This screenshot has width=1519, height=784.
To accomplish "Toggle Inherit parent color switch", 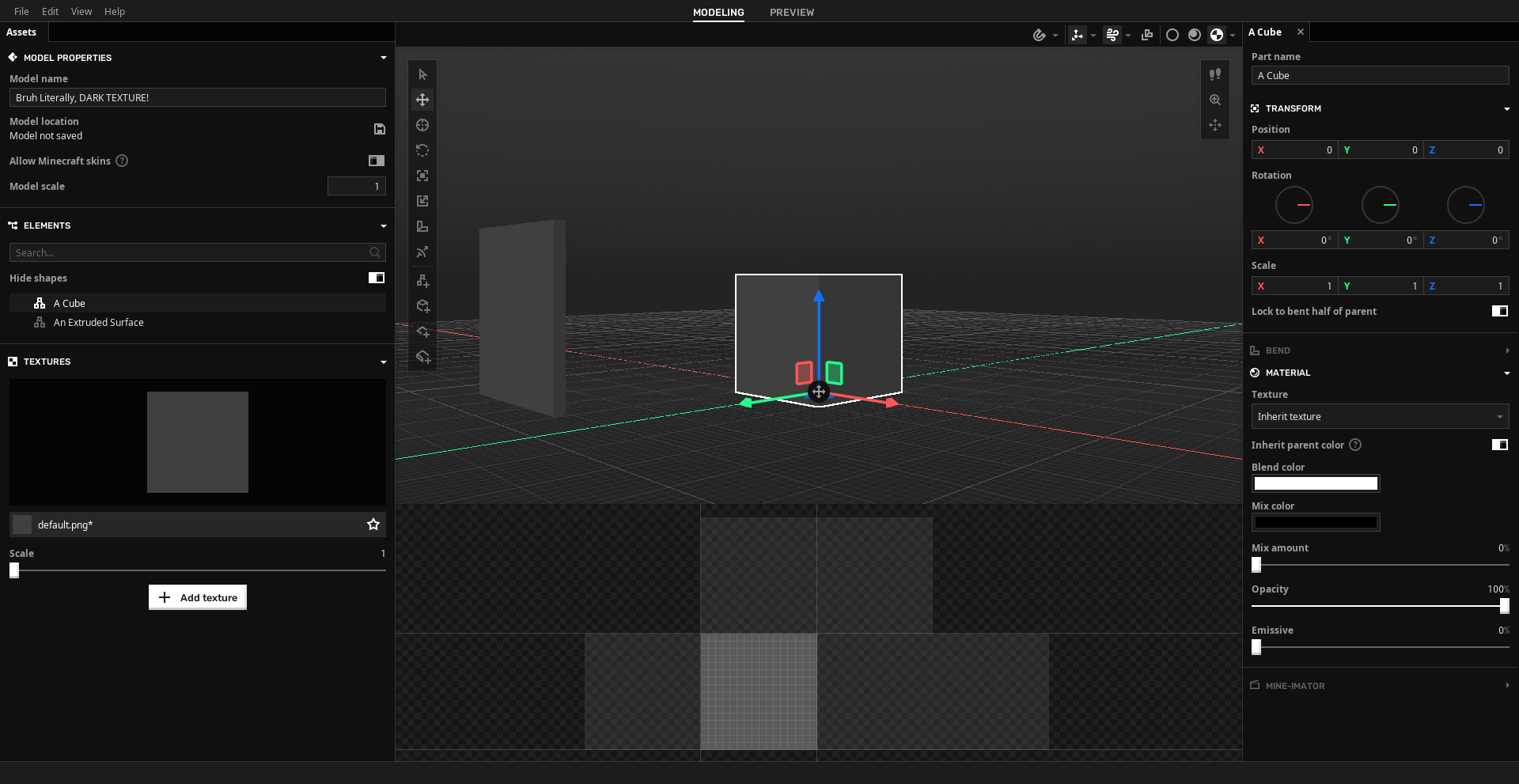I will pos(1500,445).
